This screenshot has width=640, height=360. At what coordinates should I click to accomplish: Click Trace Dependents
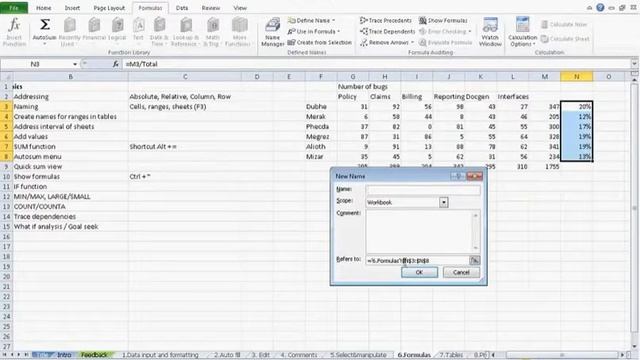pos(387,31)
